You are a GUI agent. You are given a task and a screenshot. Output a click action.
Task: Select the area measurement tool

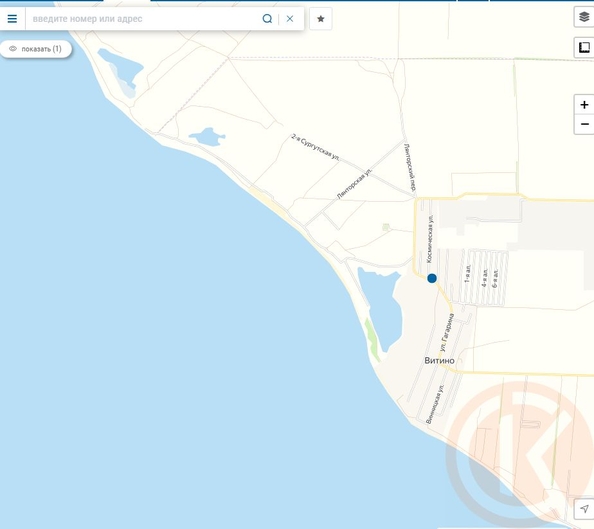[584, 47]
